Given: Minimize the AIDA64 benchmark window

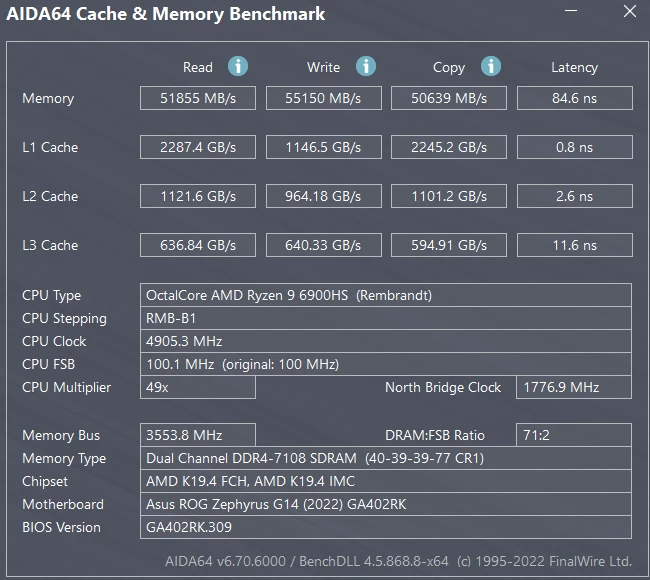Looking at the screenshot, I should tap(571, 11).
